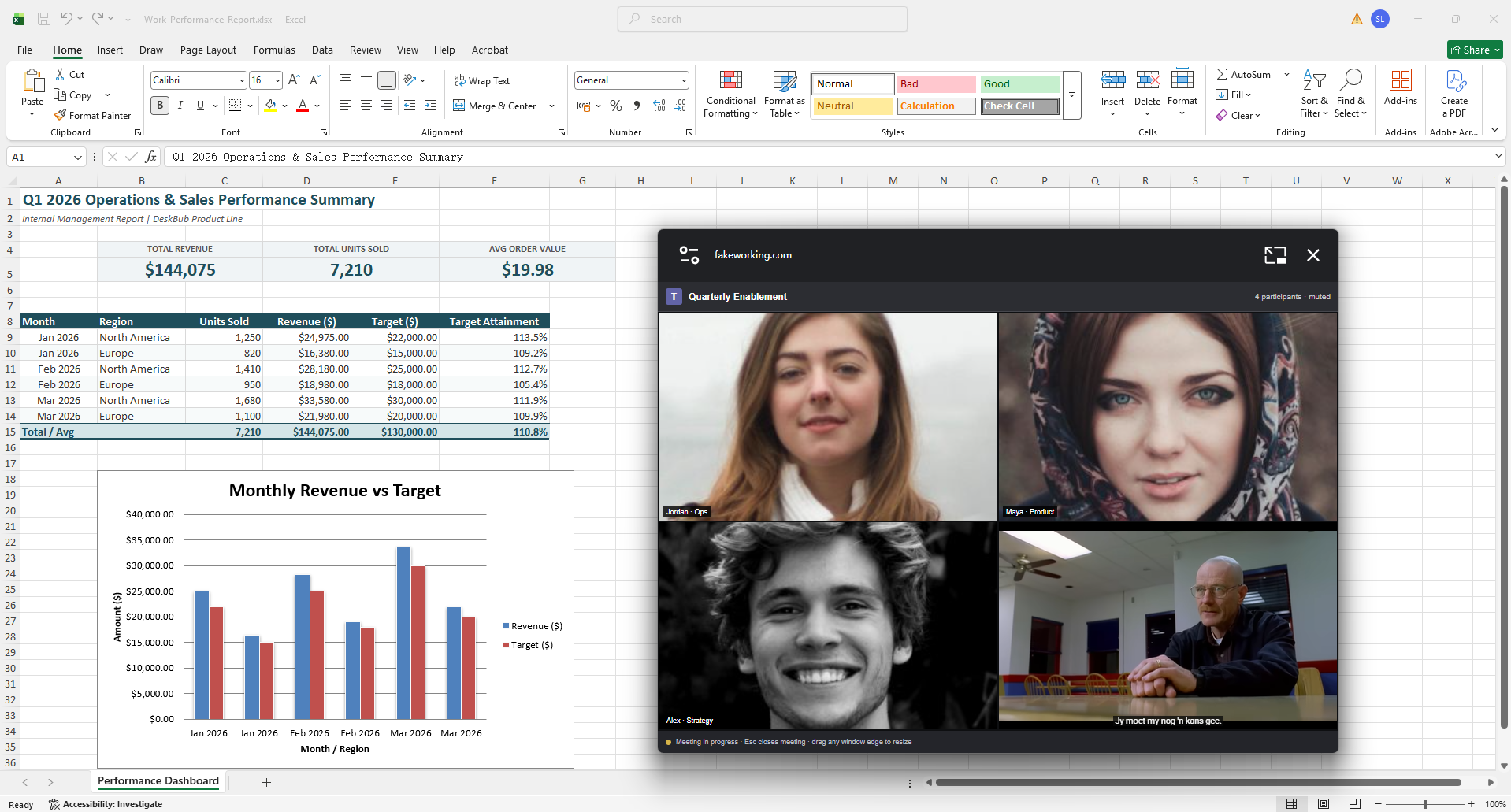Click Maya Product video tile
Viewport: 1511px width, 812px height.
coord(1168,417)
